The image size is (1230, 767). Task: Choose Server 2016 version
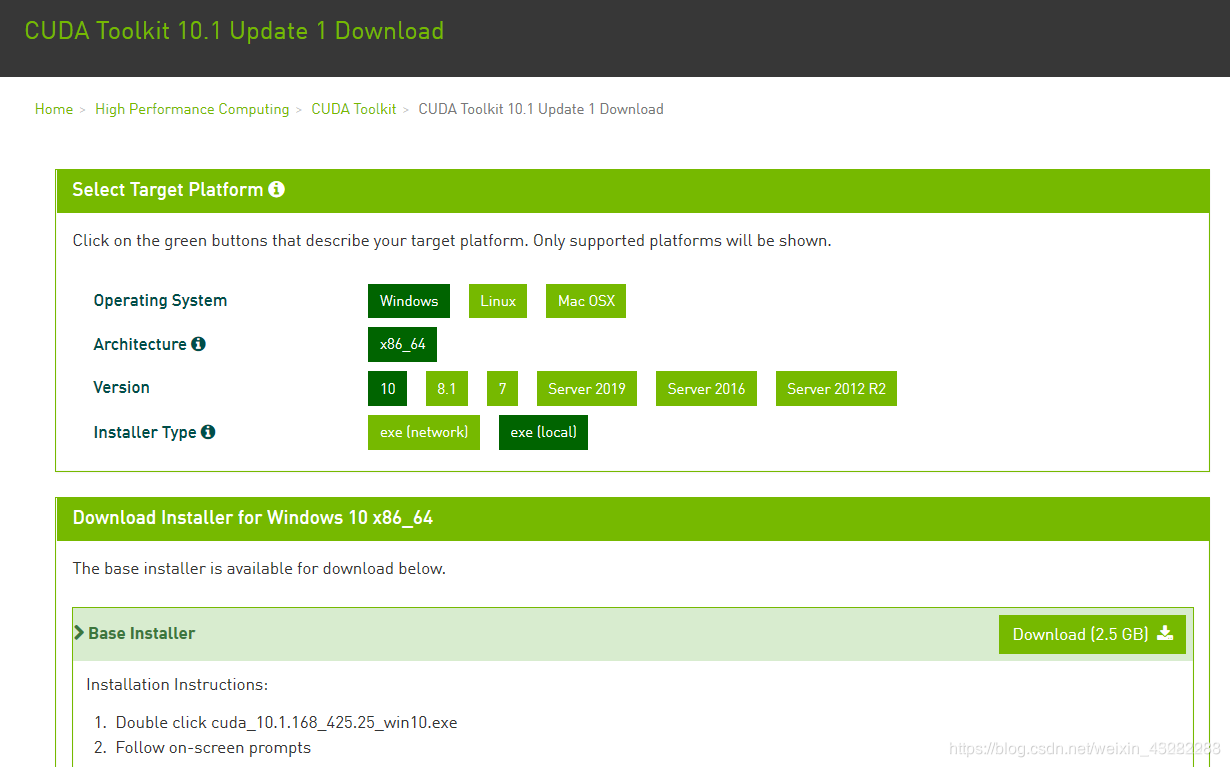[706, 389]
